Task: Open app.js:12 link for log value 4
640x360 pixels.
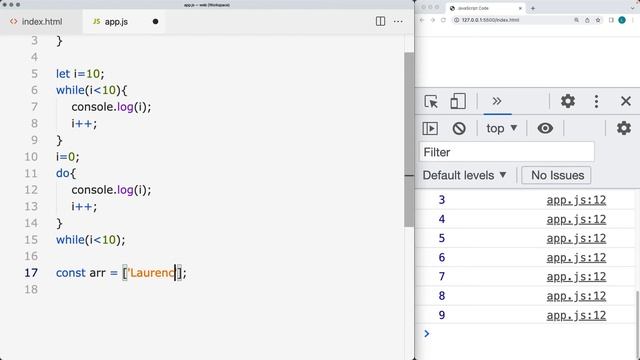Action: (576, 219)
